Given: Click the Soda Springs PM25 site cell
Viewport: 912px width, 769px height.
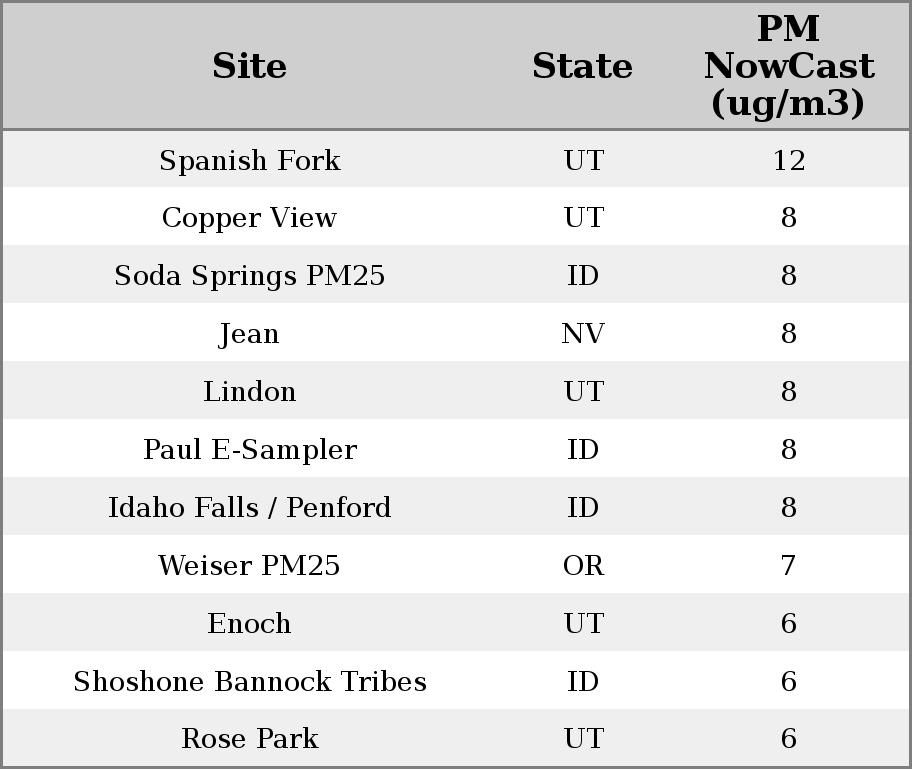Looking at the screenshot, I should (x=250, y=276).
